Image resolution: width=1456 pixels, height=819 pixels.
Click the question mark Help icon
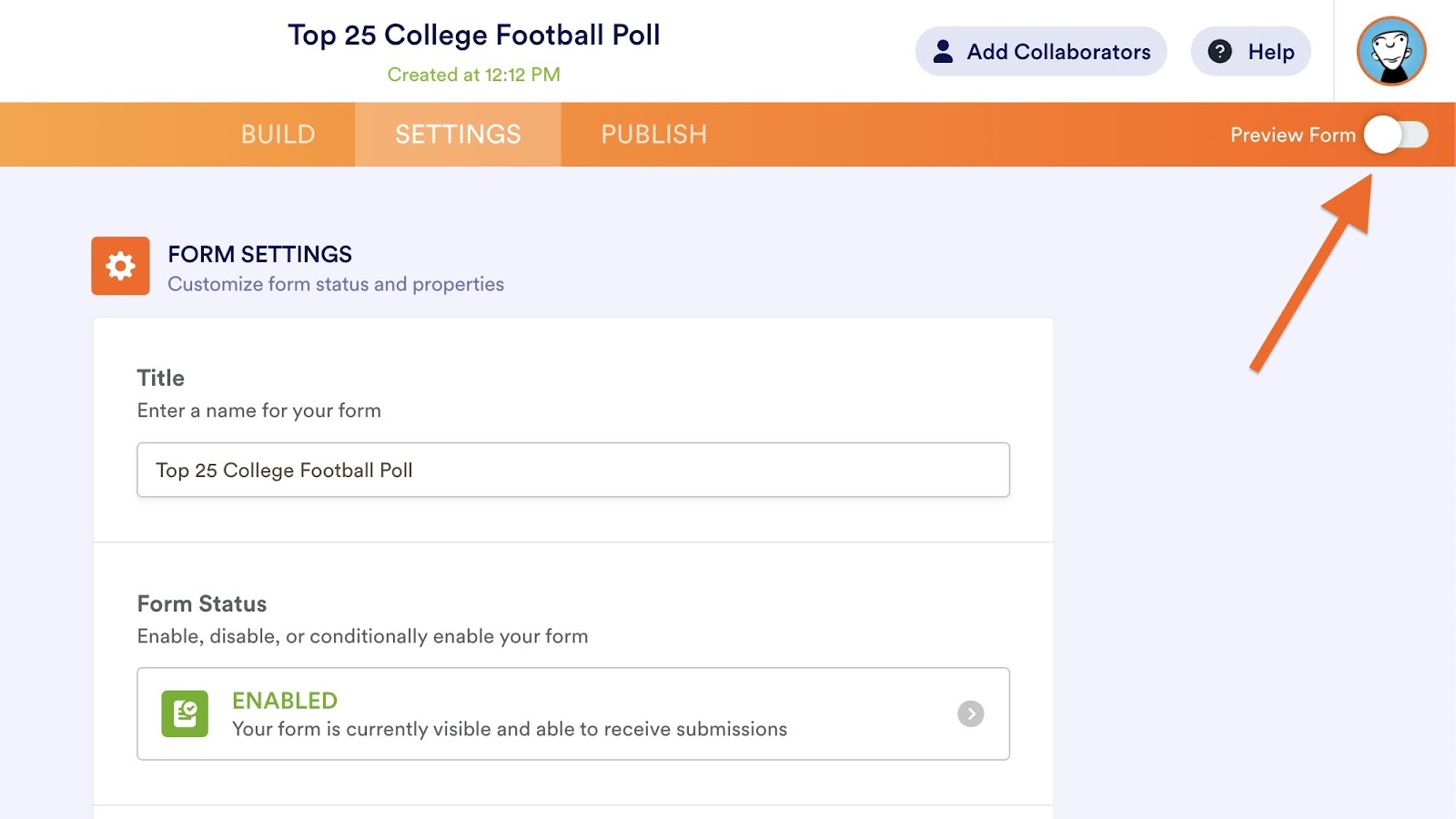tap(1219, 52)
